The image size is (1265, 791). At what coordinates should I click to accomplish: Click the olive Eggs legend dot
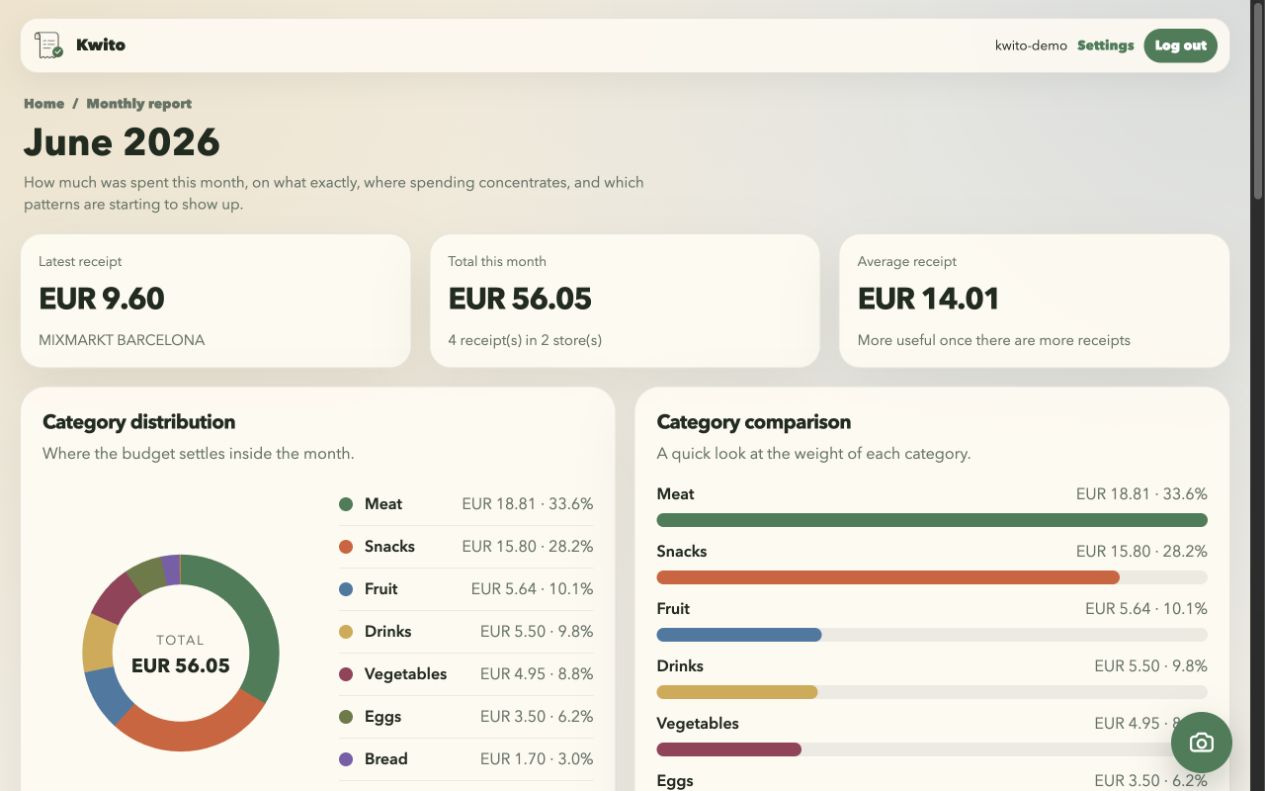click(346, 716)
